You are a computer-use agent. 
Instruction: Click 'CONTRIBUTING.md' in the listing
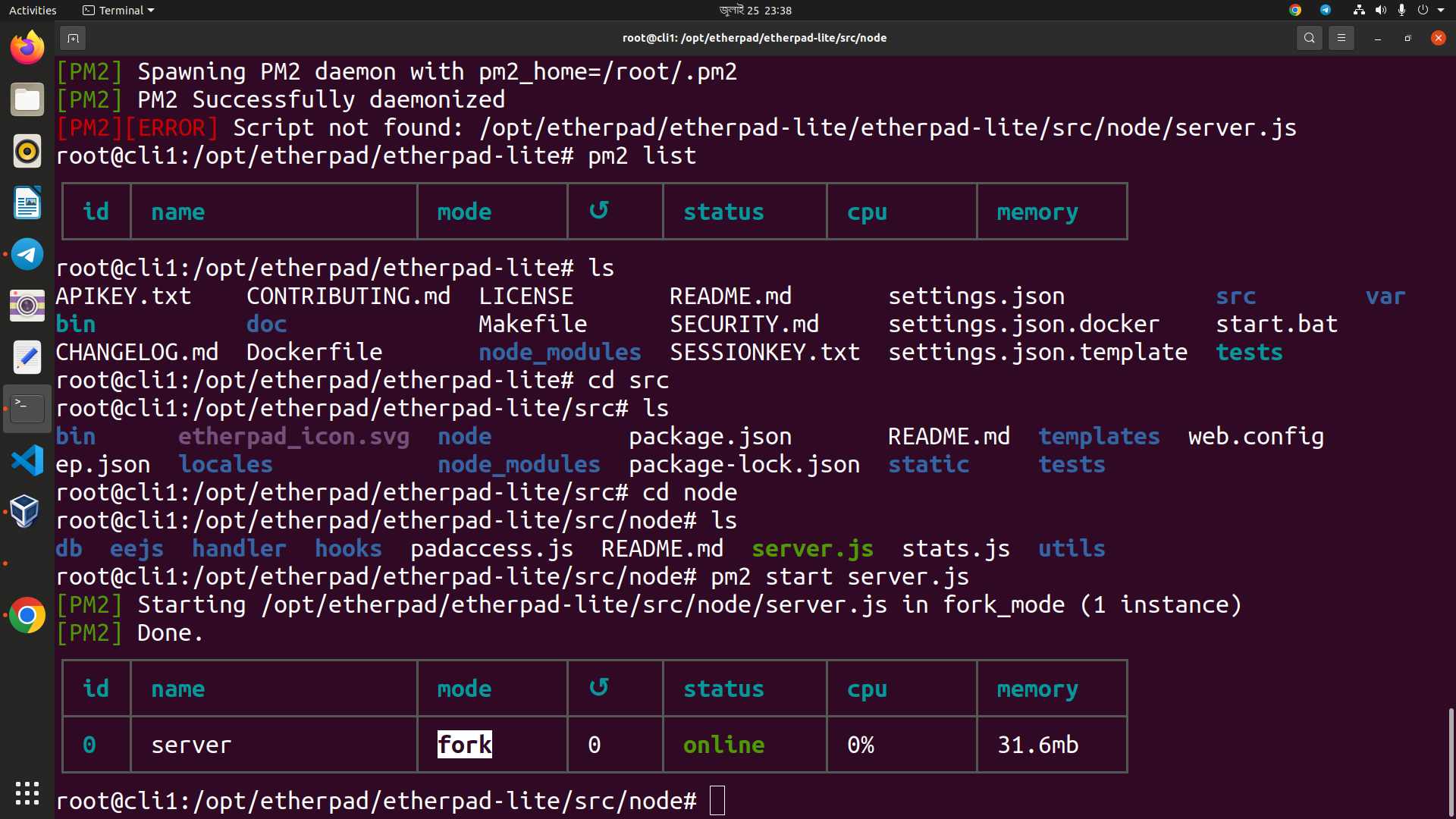tap(348, 296)
